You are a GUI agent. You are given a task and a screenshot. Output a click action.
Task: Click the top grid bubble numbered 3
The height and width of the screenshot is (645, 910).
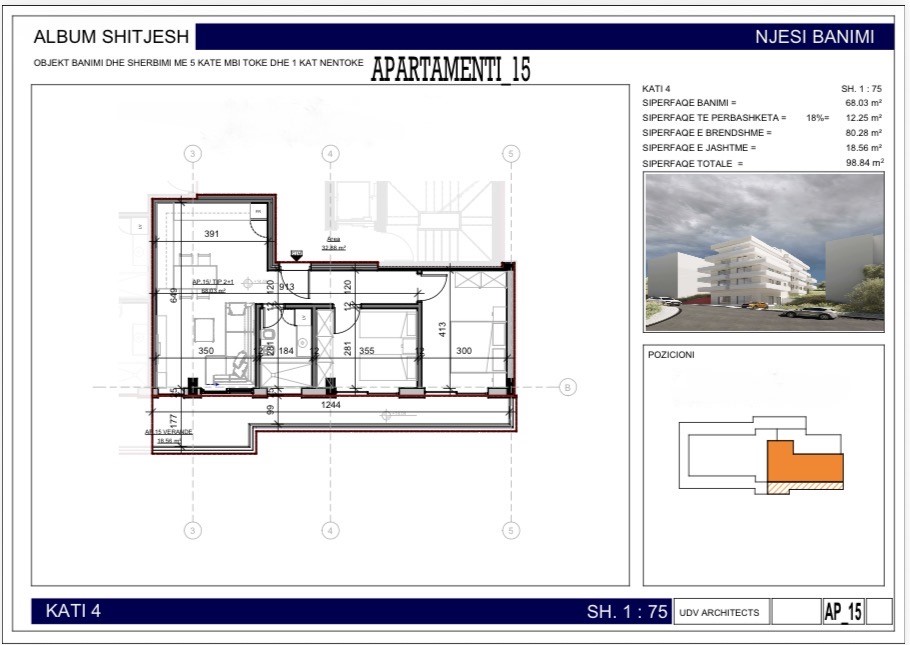point(193,154)
